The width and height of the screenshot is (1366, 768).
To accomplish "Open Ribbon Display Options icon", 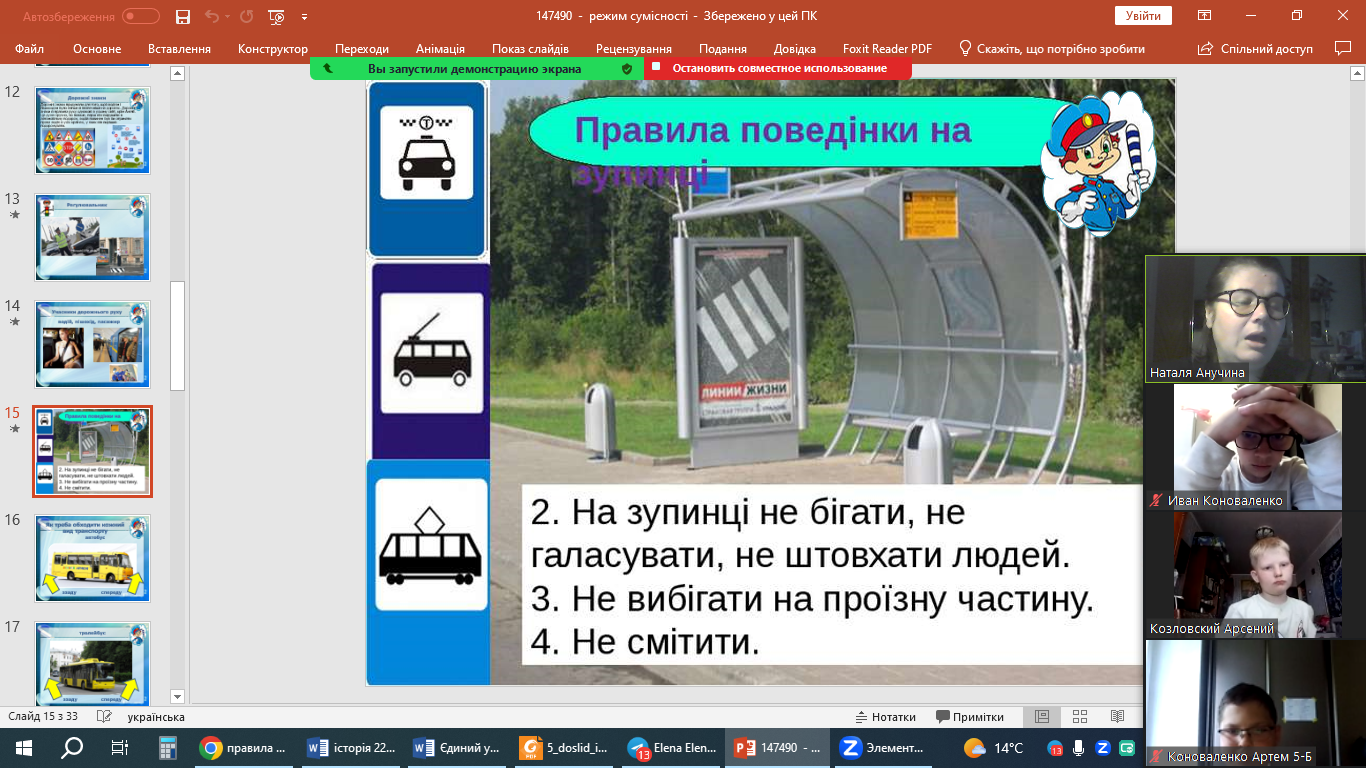I will [x=1205, y=16].
